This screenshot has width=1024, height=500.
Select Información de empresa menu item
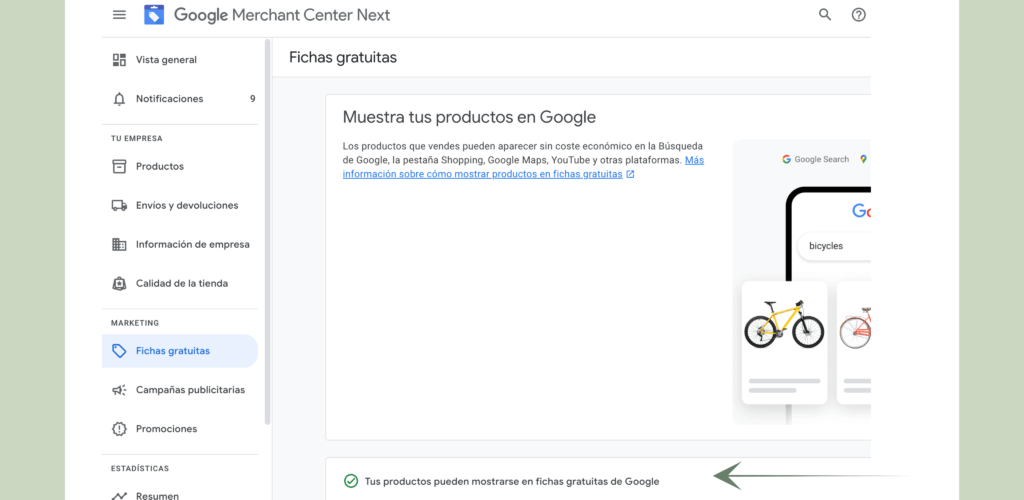pos(180,245)
